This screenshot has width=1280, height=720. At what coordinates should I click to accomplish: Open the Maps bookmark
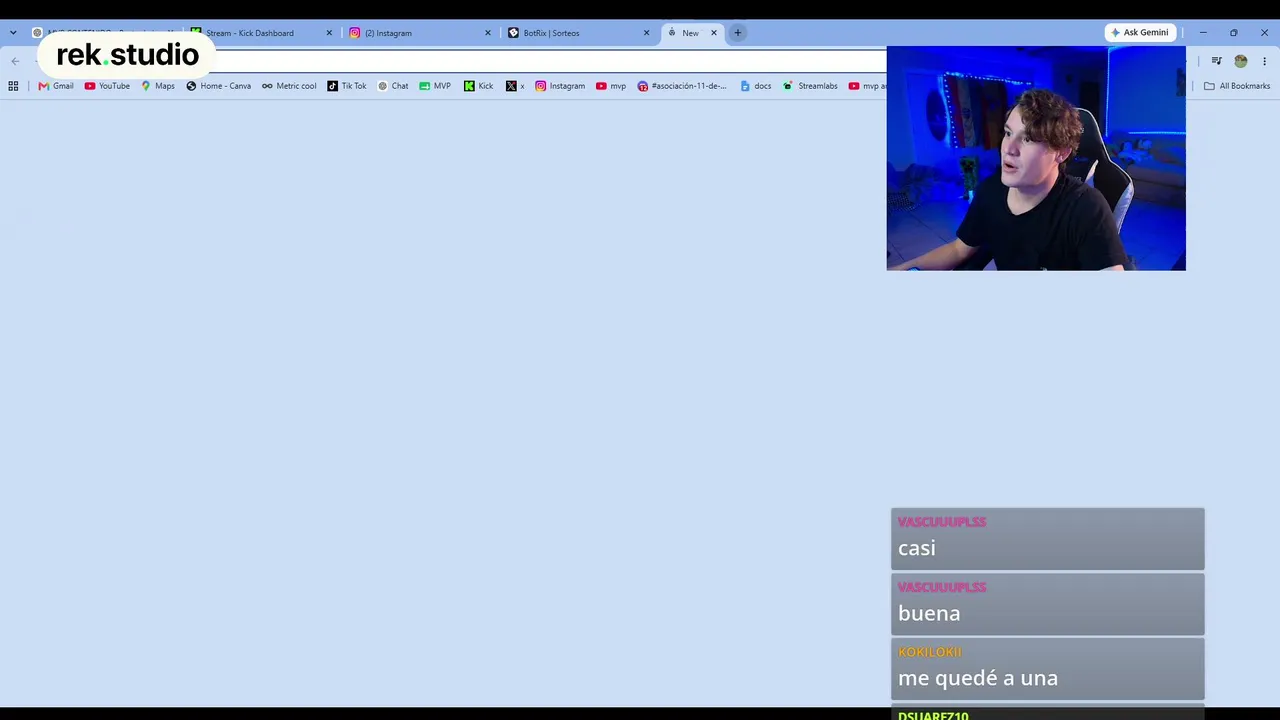pos(157,86)
